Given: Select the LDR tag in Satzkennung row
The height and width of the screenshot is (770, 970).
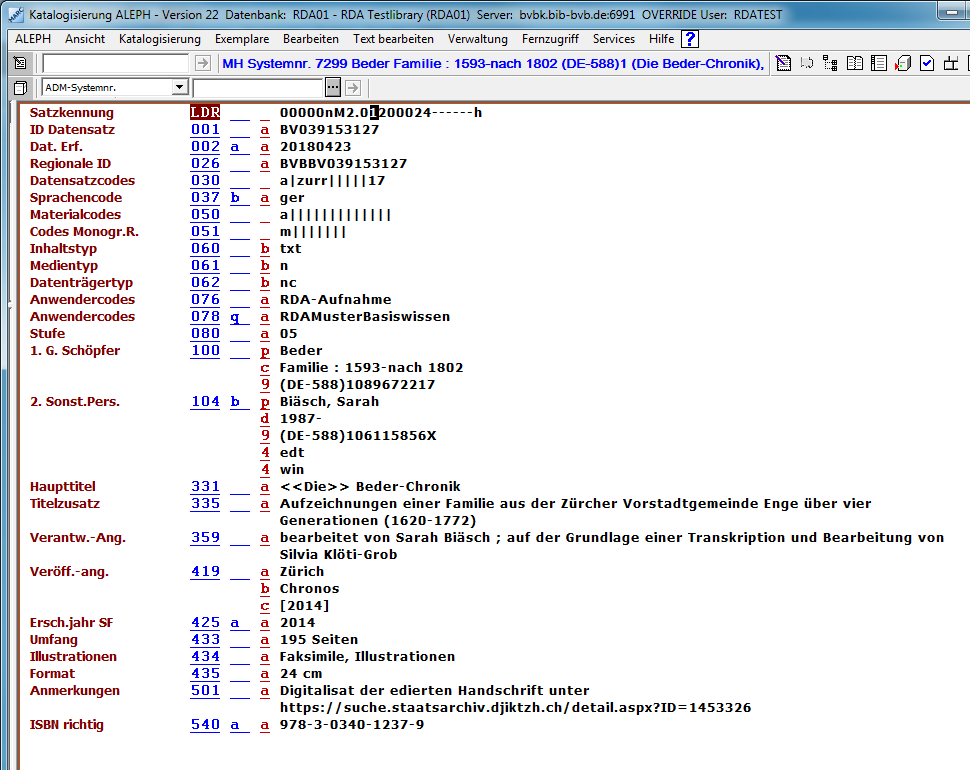Looking at the screenshot, I should click(x=205, y=113).
